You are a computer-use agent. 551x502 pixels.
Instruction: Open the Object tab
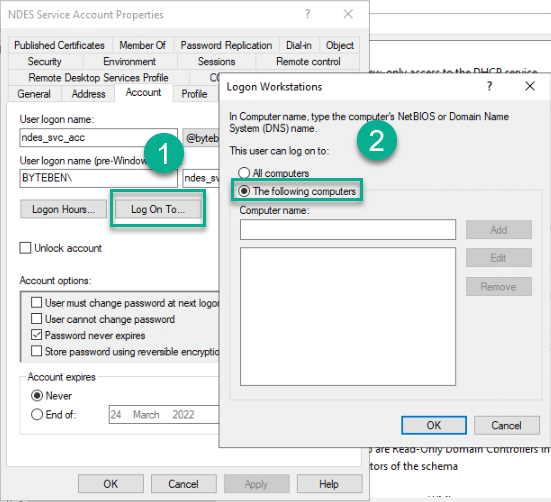click(339, 45)
